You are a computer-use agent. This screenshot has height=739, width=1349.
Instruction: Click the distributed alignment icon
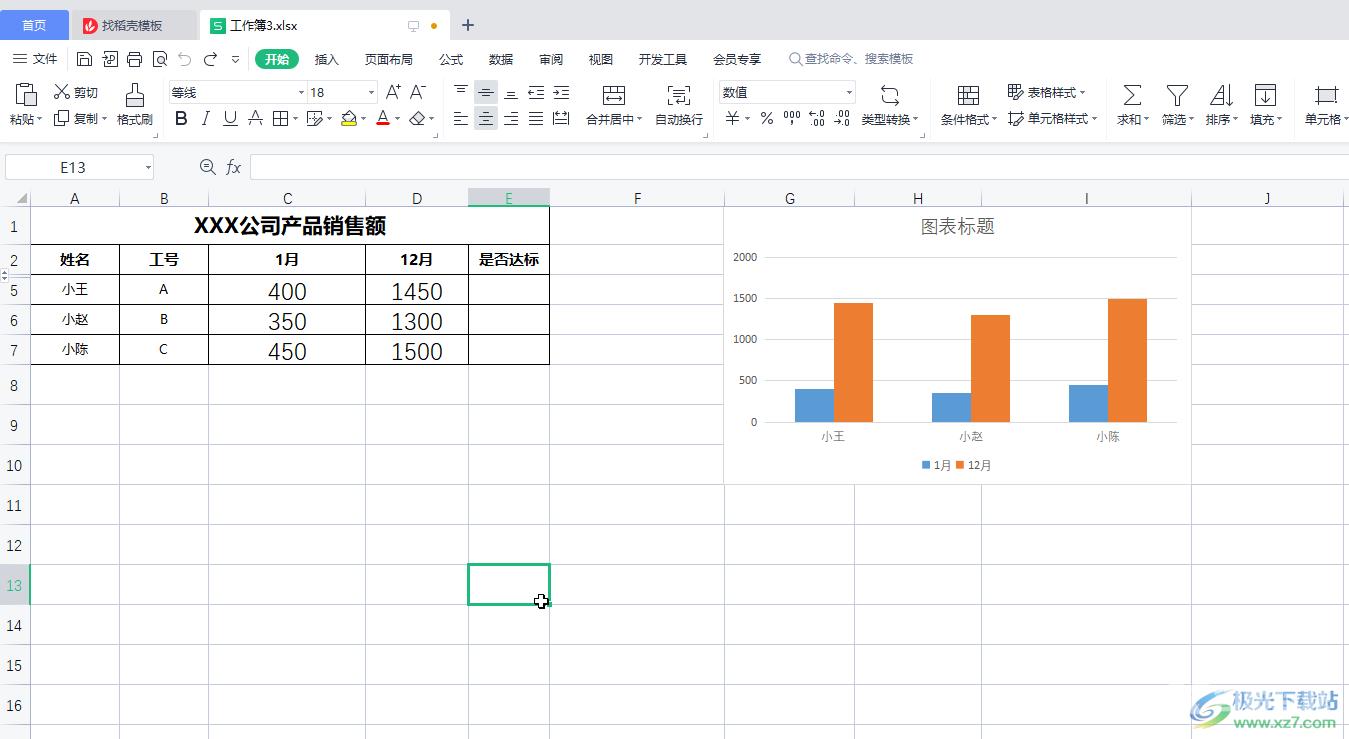[561, 119]
